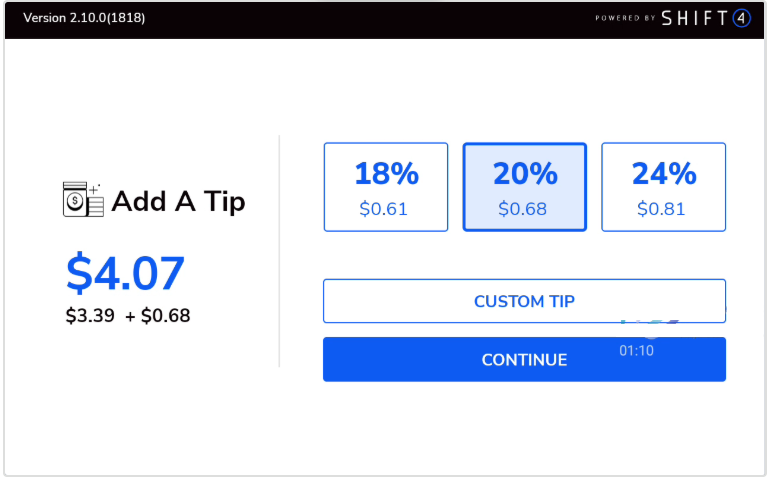
Task: Select the 20% tip option
Action: coord(525,187)
